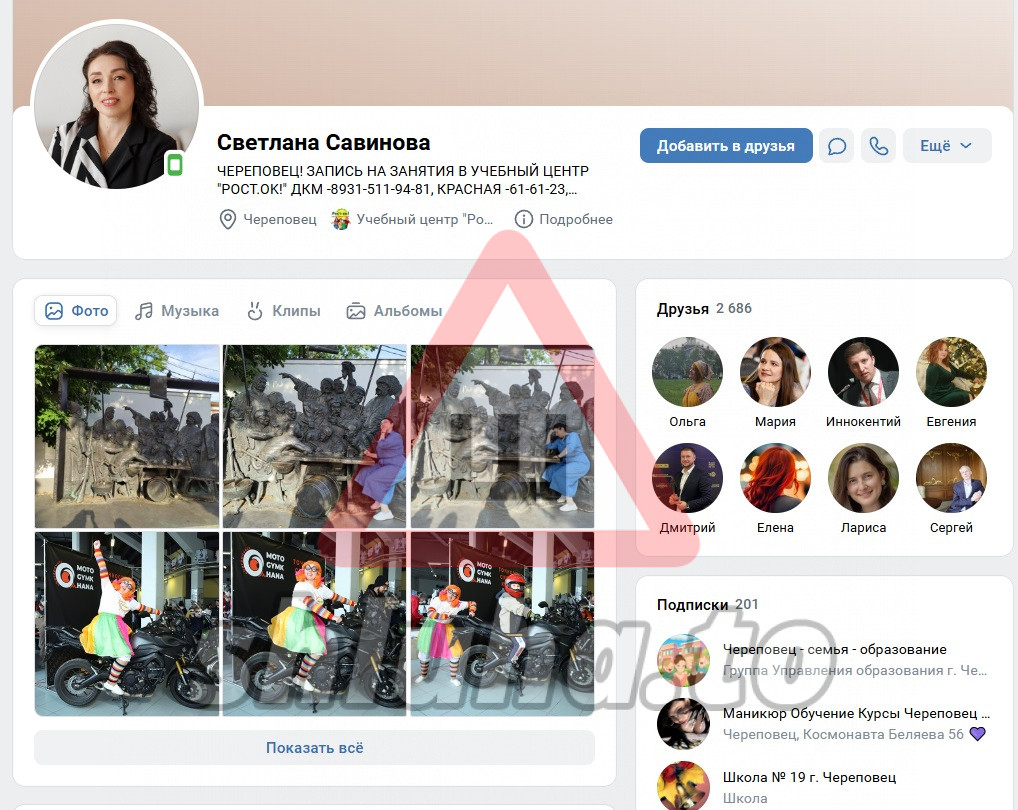Click friend Елена's round avatar
This screenshot has height=810, width=1018.
[775, 478]
